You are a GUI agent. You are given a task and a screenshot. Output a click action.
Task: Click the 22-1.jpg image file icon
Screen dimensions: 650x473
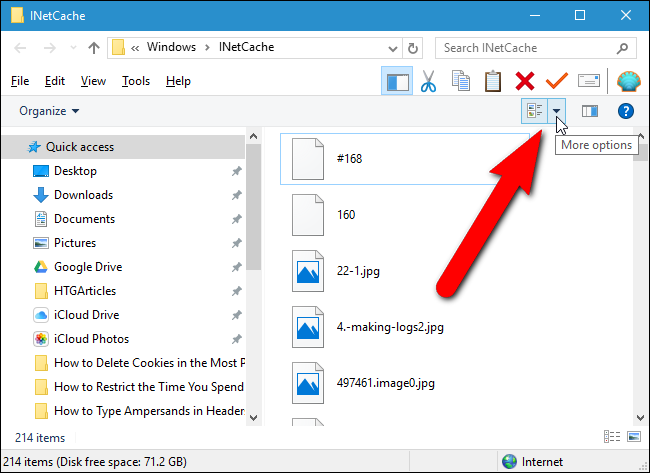[x=308, y=271]
